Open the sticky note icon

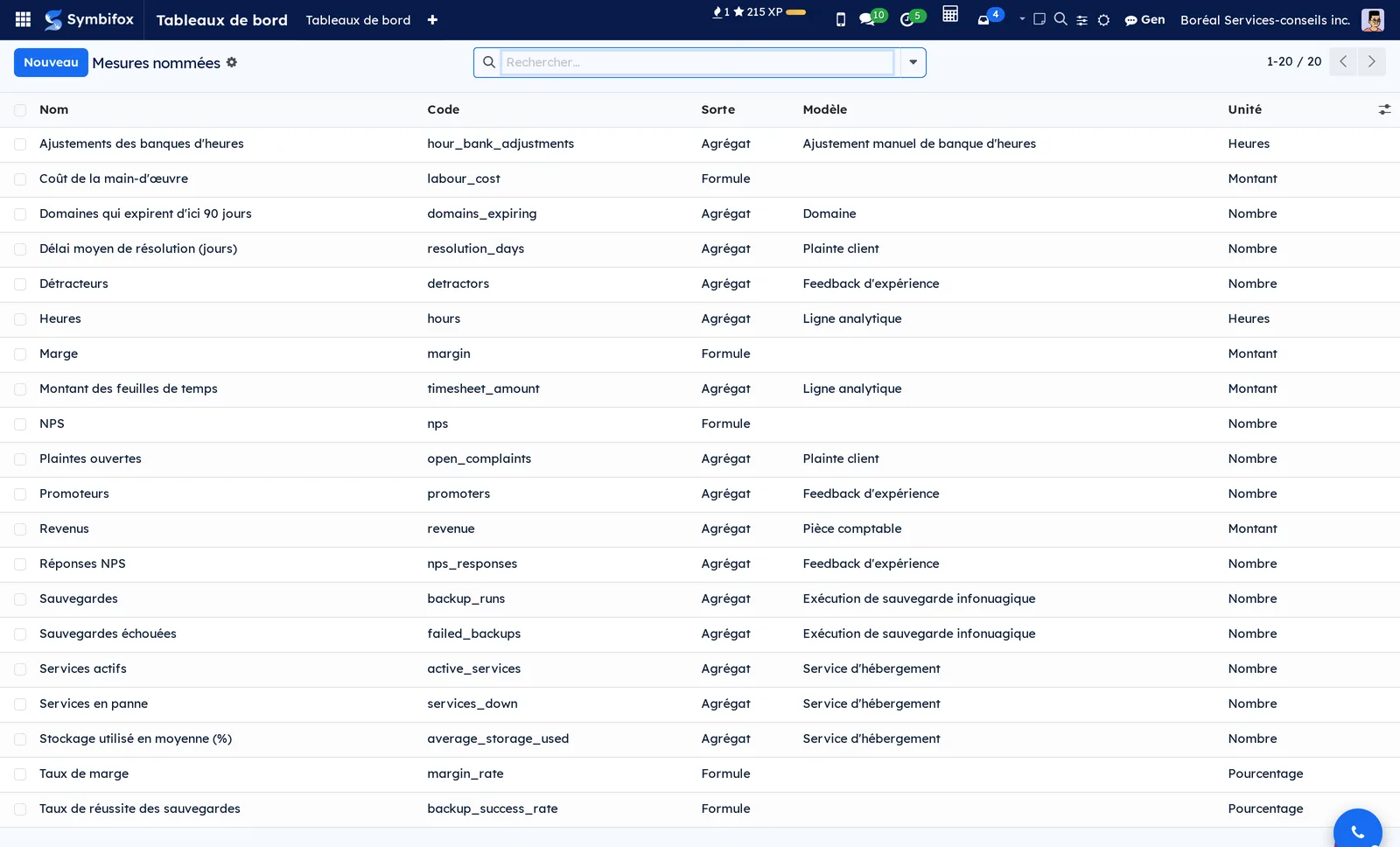(1039, 18)
